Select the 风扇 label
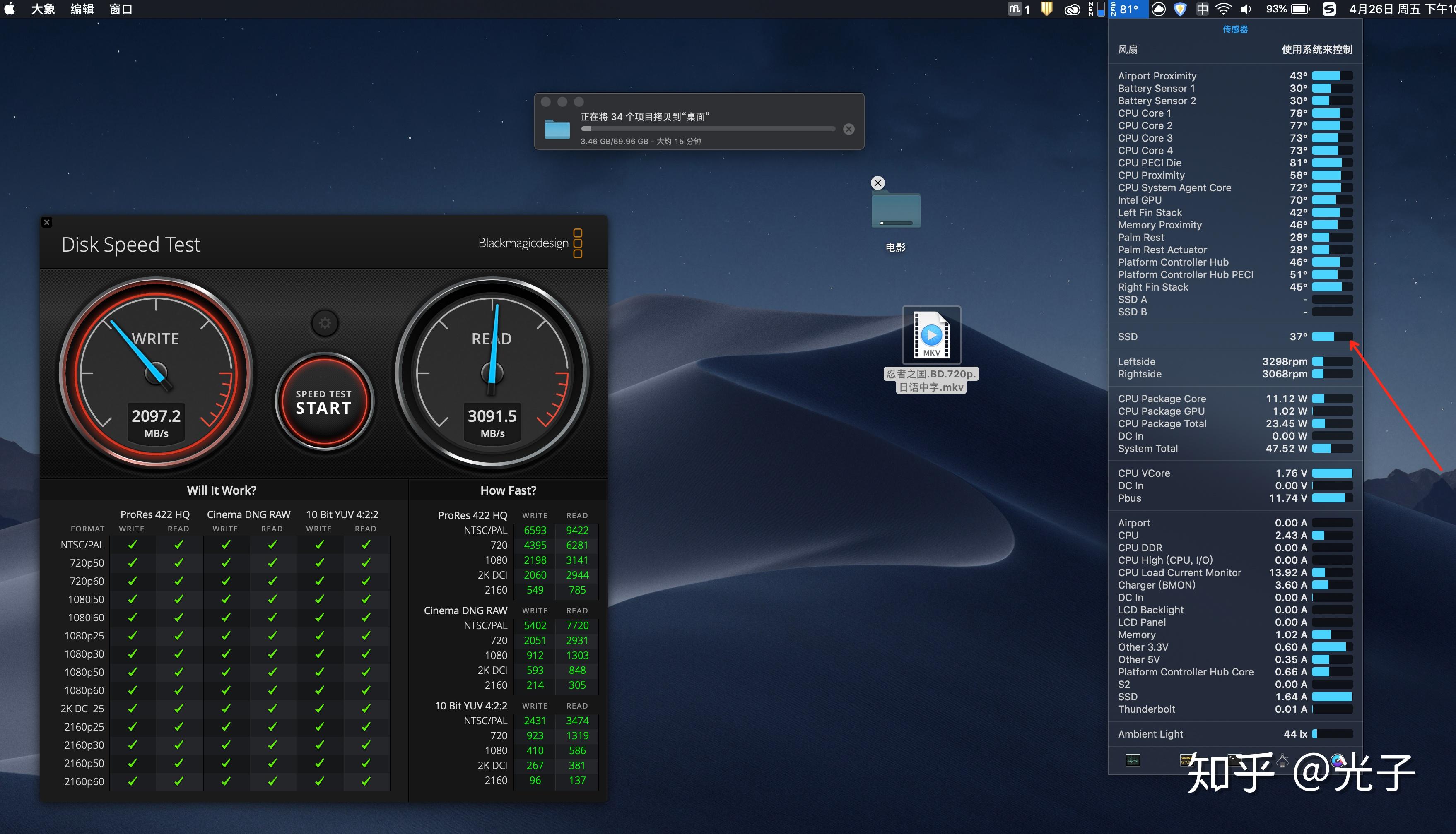This screenshot has width=1456, height=834. (x=1128, y=49)
